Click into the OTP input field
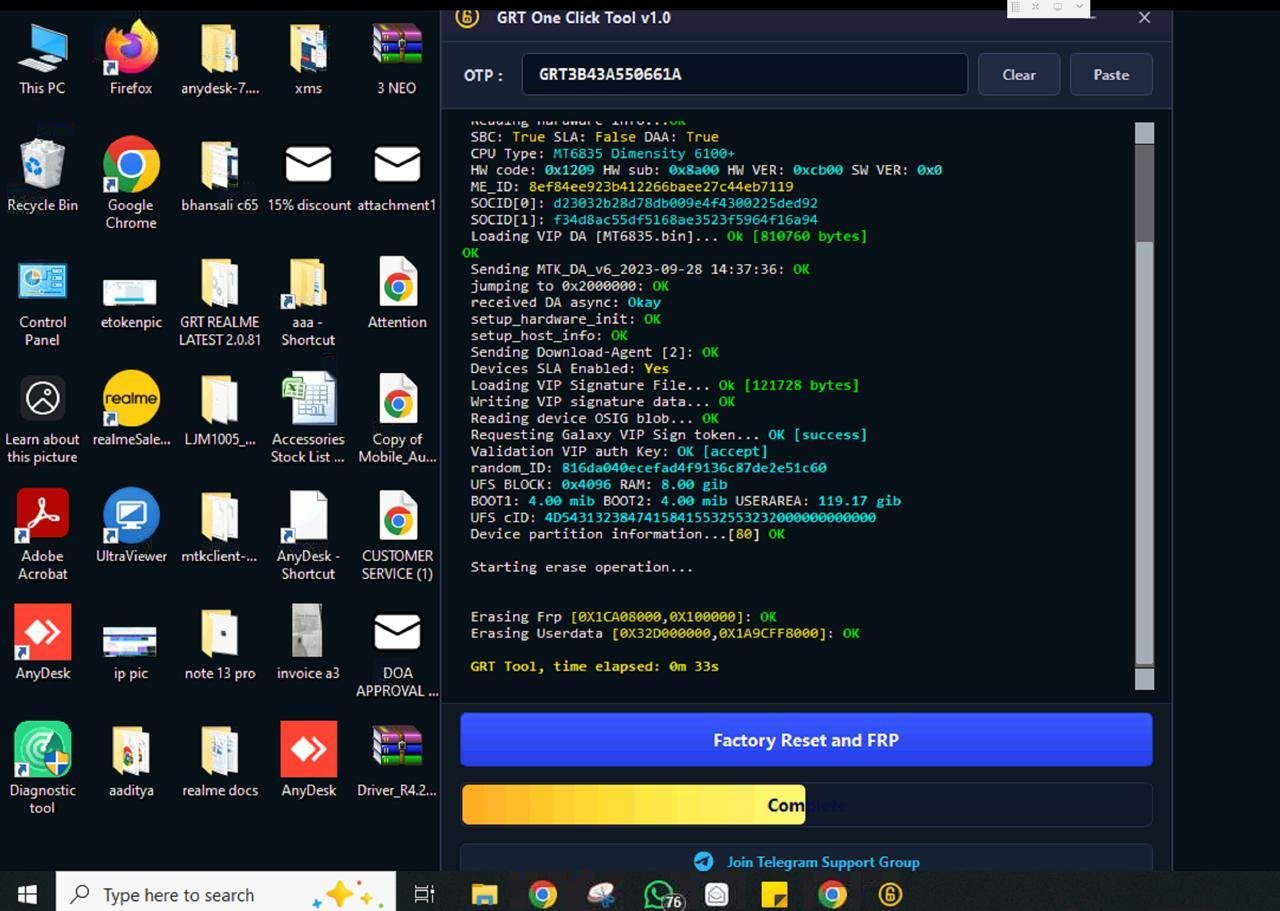The image size is (1280, 911). [x=744, y=75]
